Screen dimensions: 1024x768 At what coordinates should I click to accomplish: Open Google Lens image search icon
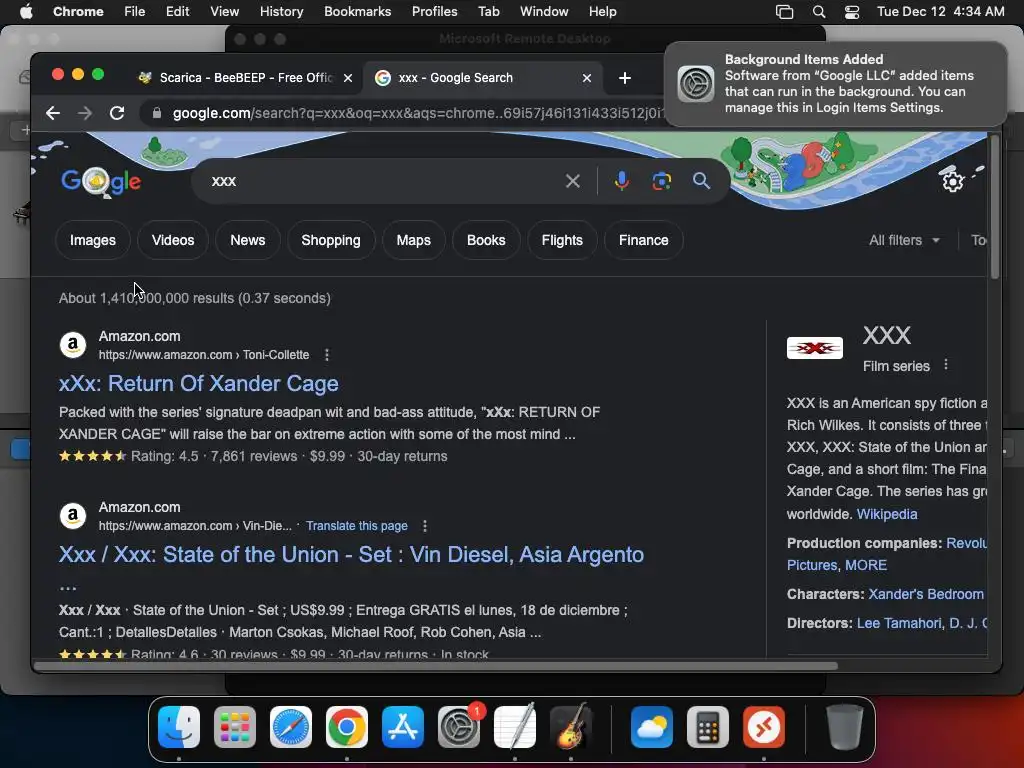662,181
